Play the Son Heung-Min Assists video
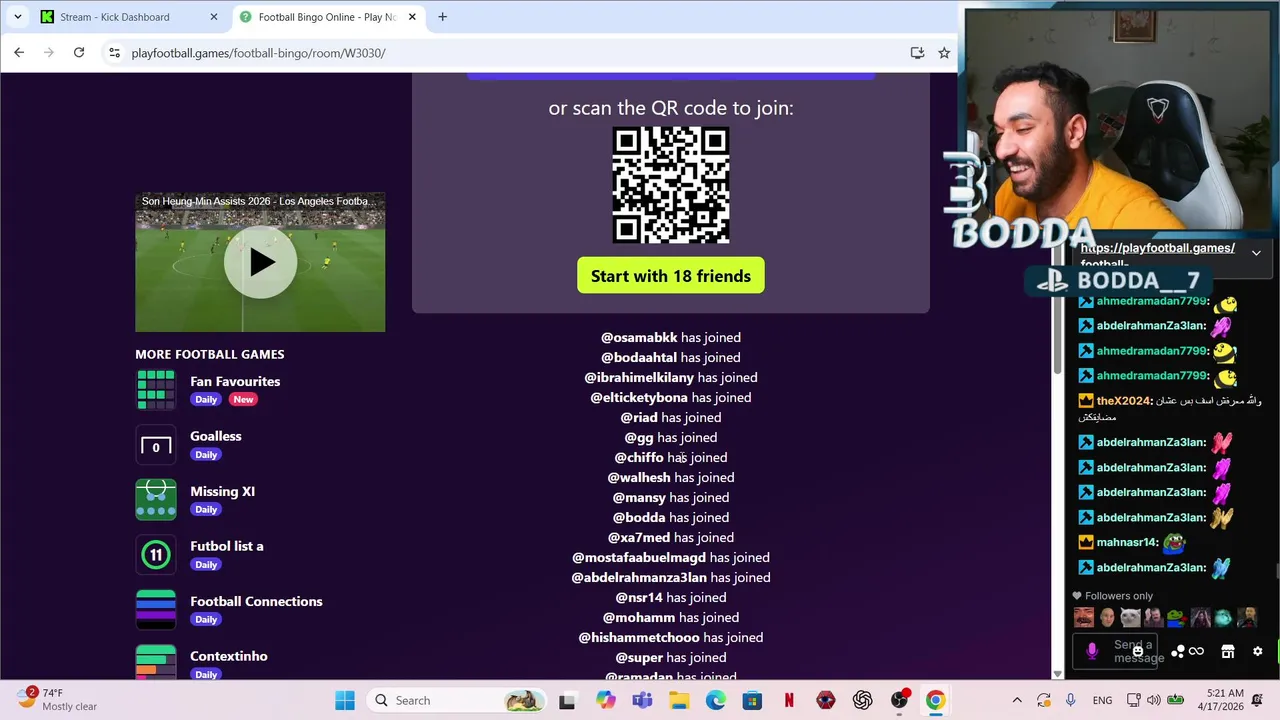This screenshot has height=720, width=1280. click(260, 262)
